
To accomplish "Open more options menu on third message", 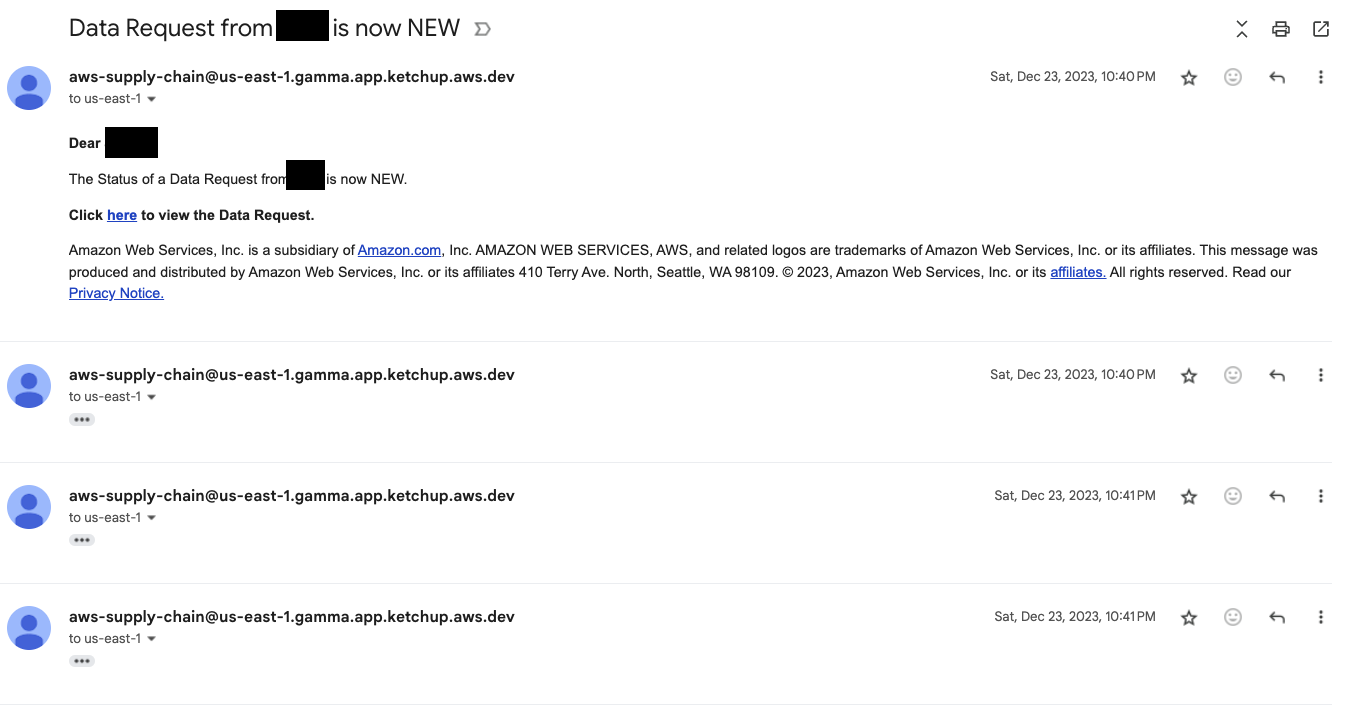I will click(x=1321, y=496).
